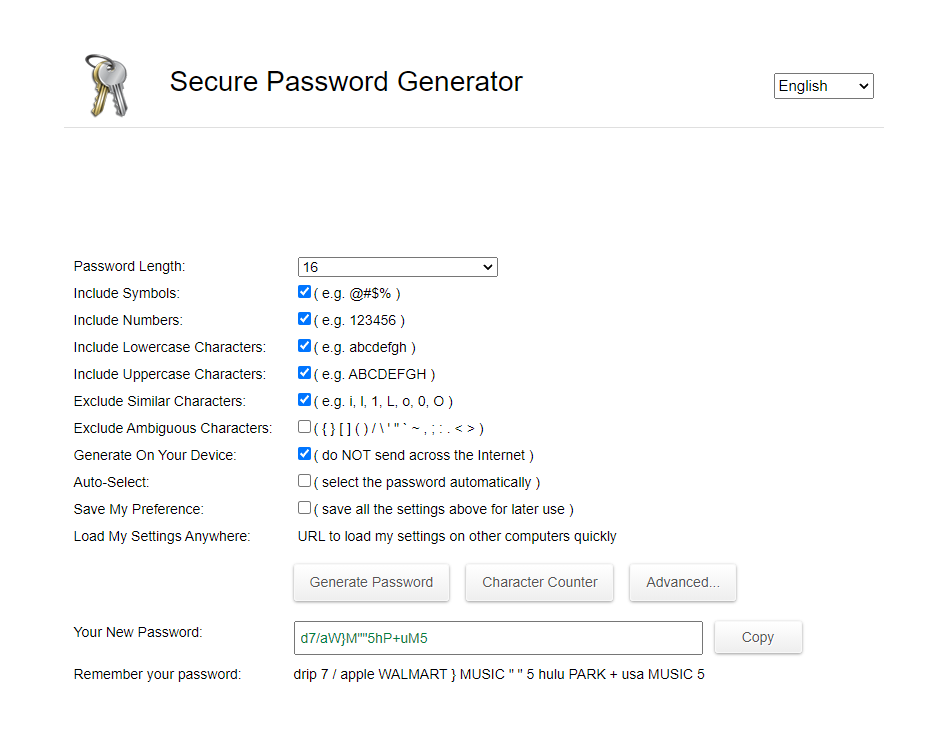Expand the Password Length dropdown
Screen dimensions: 950x746
(397, 267)
